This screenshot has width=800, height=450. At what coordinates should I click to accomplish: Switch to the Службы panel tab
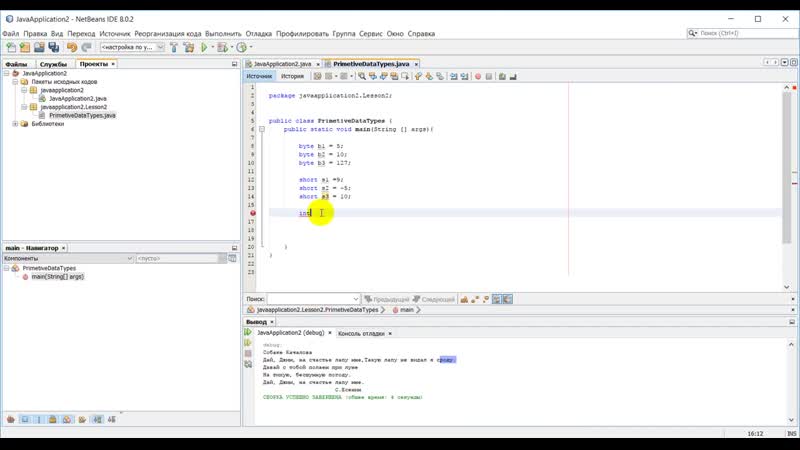(x=53, y=64)
